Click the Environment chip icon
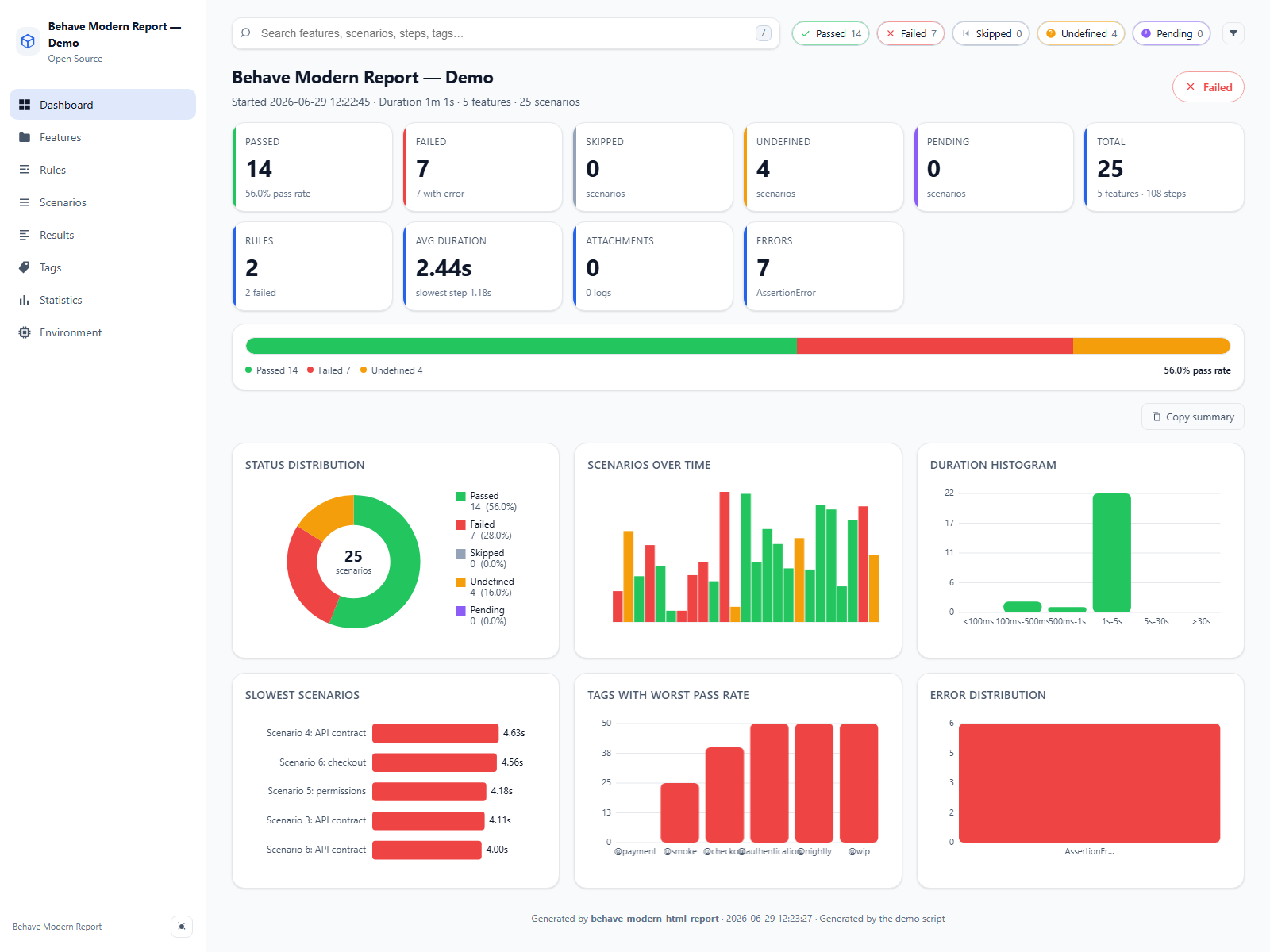1270x952 pixels. coord(25,332)
